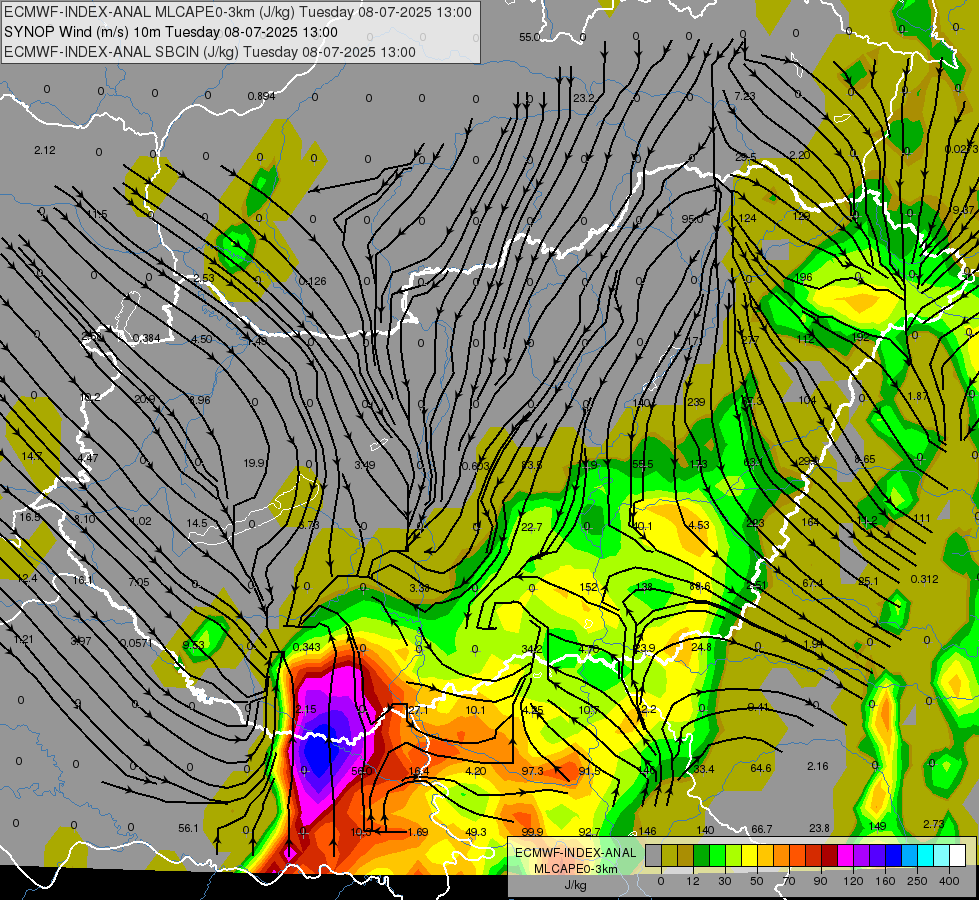Click the map value '64.6'
This screenshot has height=900, width=979.
[x=760, y=768]
